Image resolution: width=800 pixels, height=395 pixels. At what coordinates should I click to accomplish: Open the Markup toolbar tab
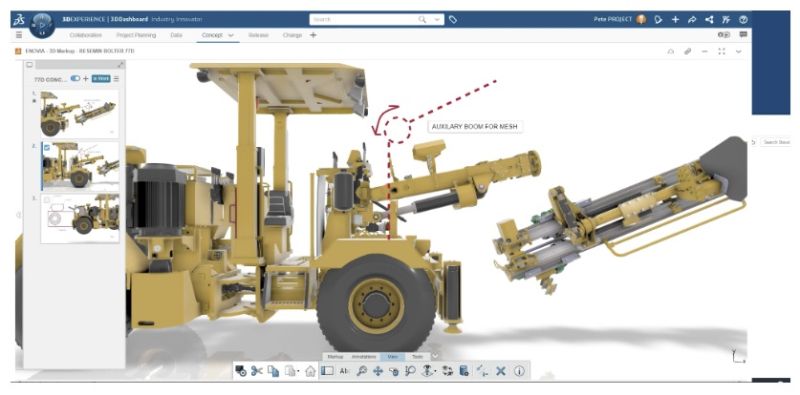(336, 357)
